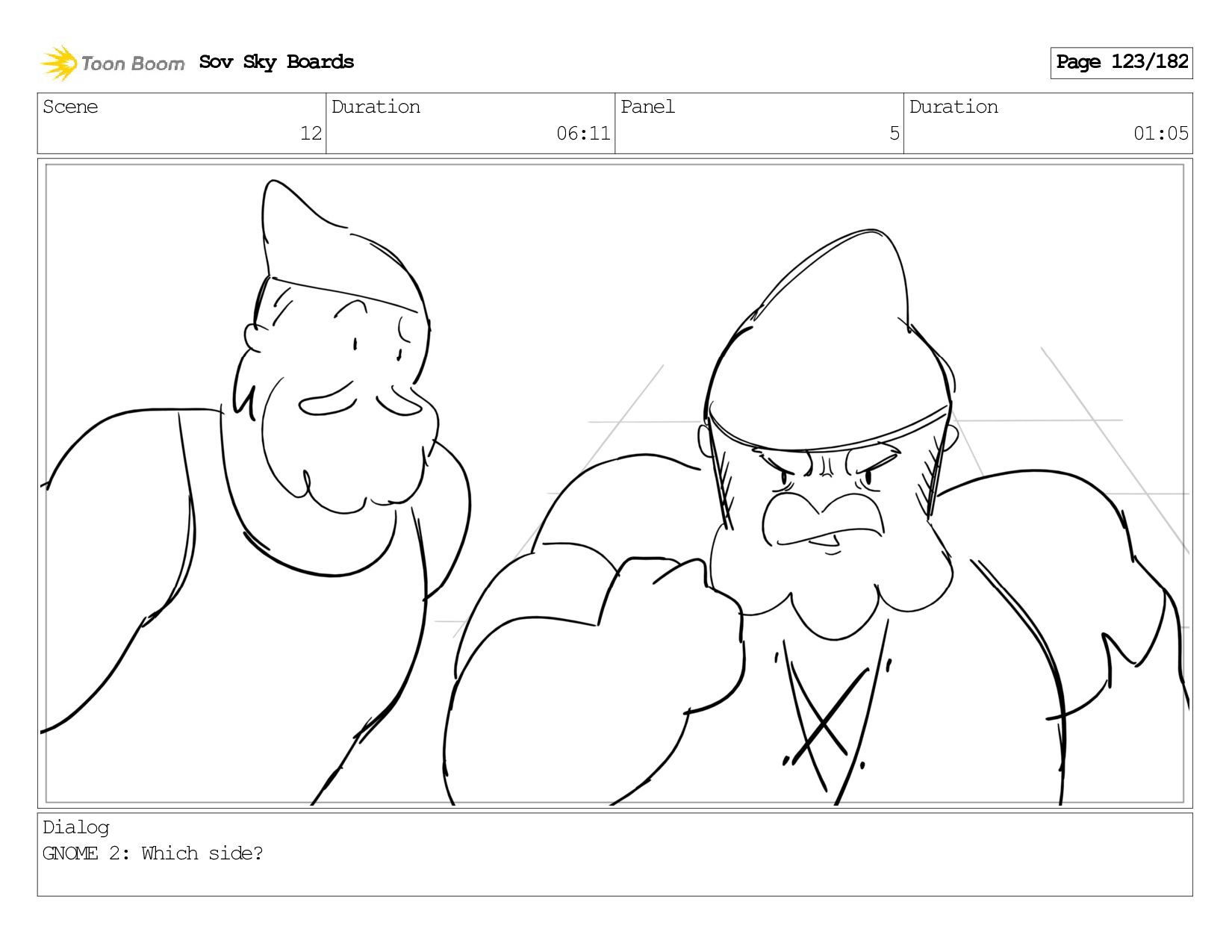1232x952 pixels.
Task: Click the scene duration value '06:11'
Action: click(583, 134)
